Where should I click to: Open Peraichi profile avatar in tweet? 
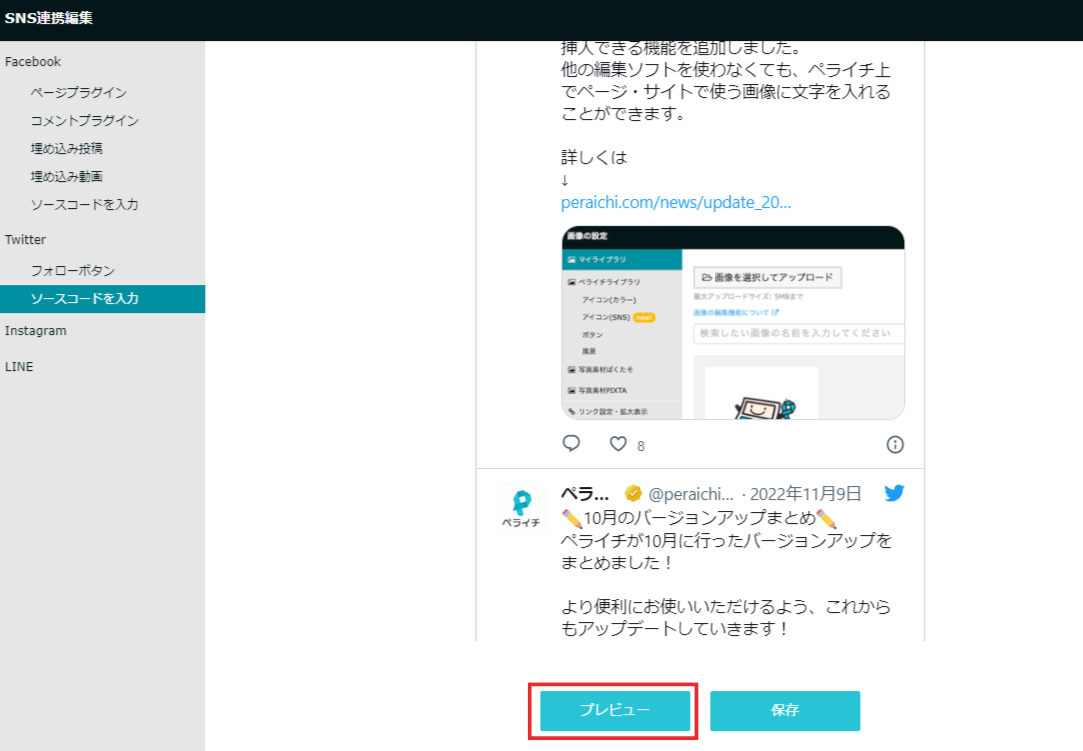(521, 508)
